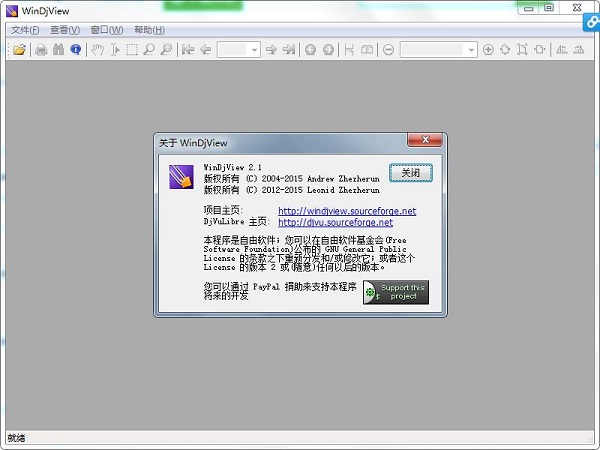Screen dimensions: 600x450
Task: Open the page number dropdown
Action: (254, 49)
